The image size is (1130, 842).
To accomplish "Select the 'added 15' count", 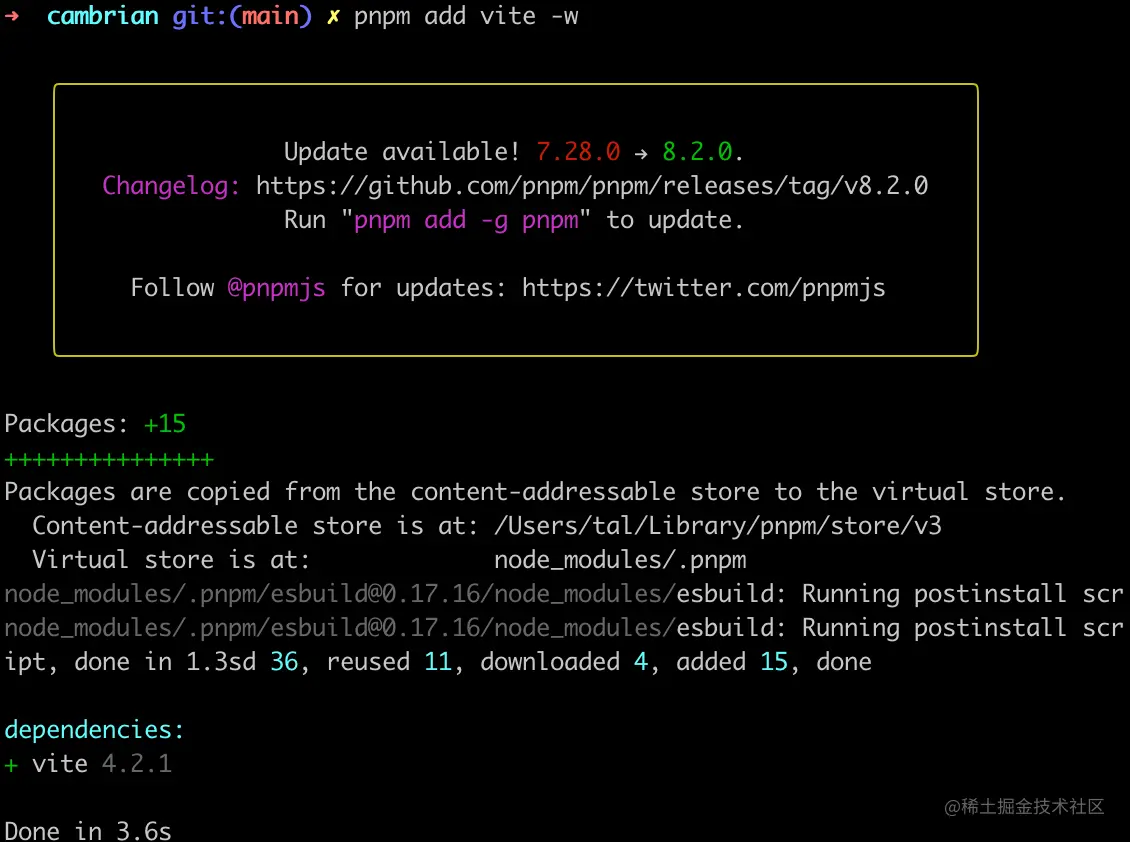I will point(731,662).
